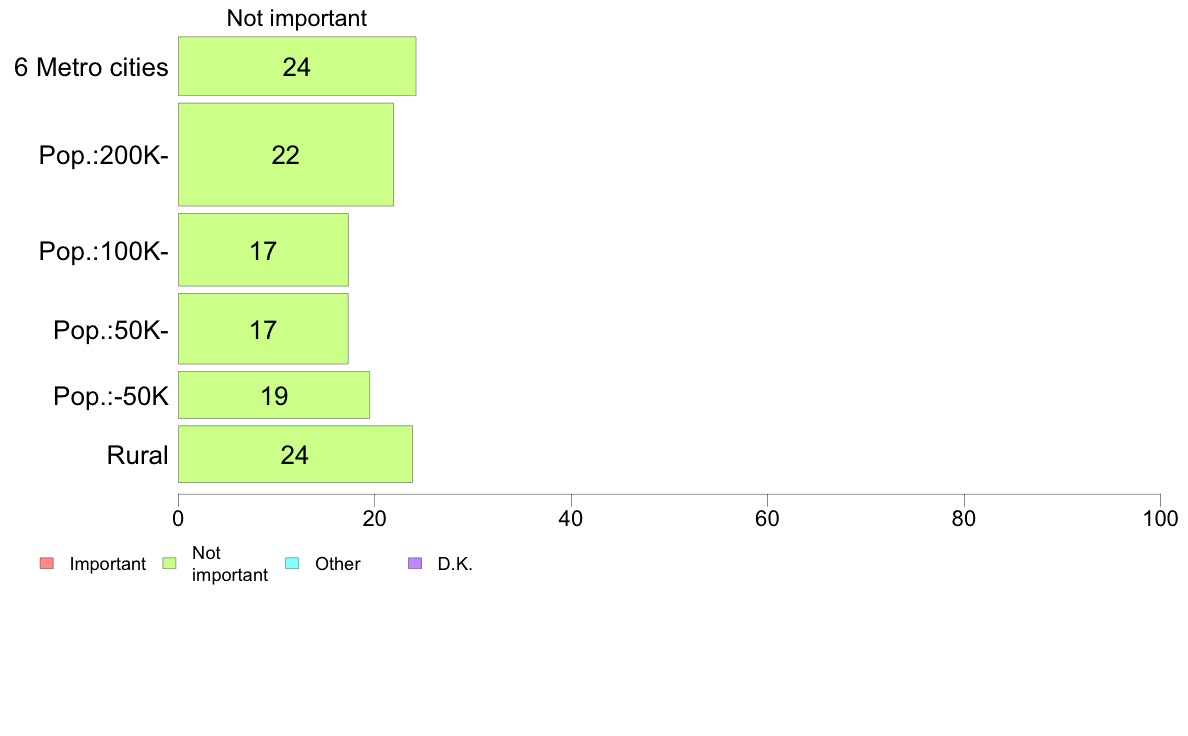Click the 100 tick on the x-axis

click(x=1161, y=518)
